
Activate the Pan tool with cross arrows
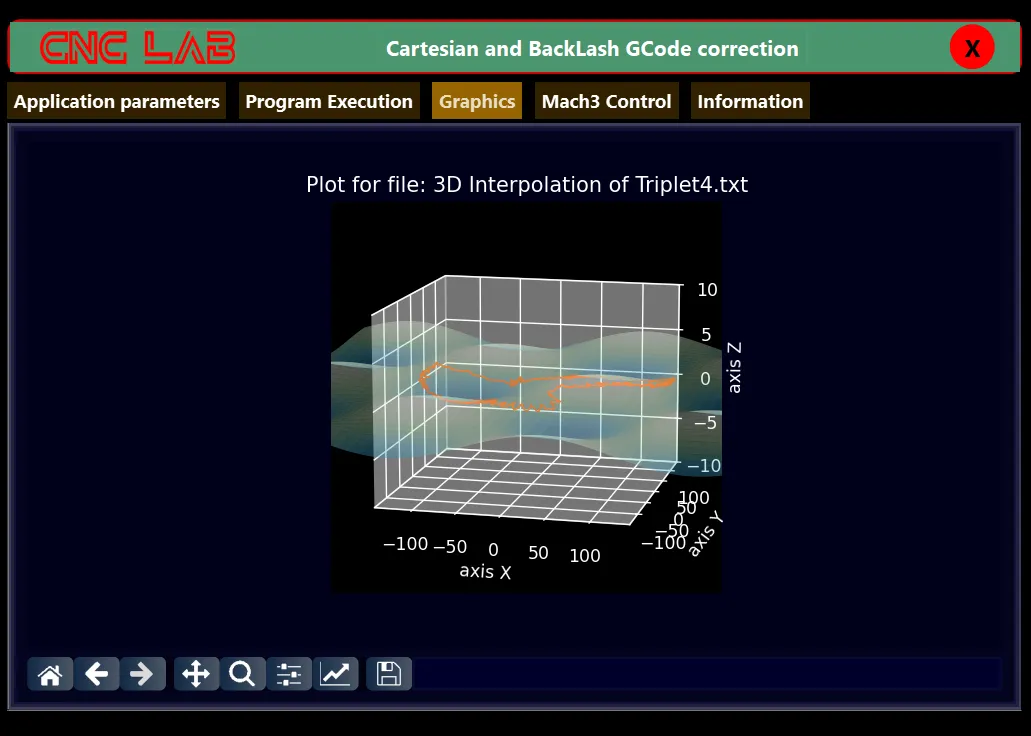pos(196,674)
